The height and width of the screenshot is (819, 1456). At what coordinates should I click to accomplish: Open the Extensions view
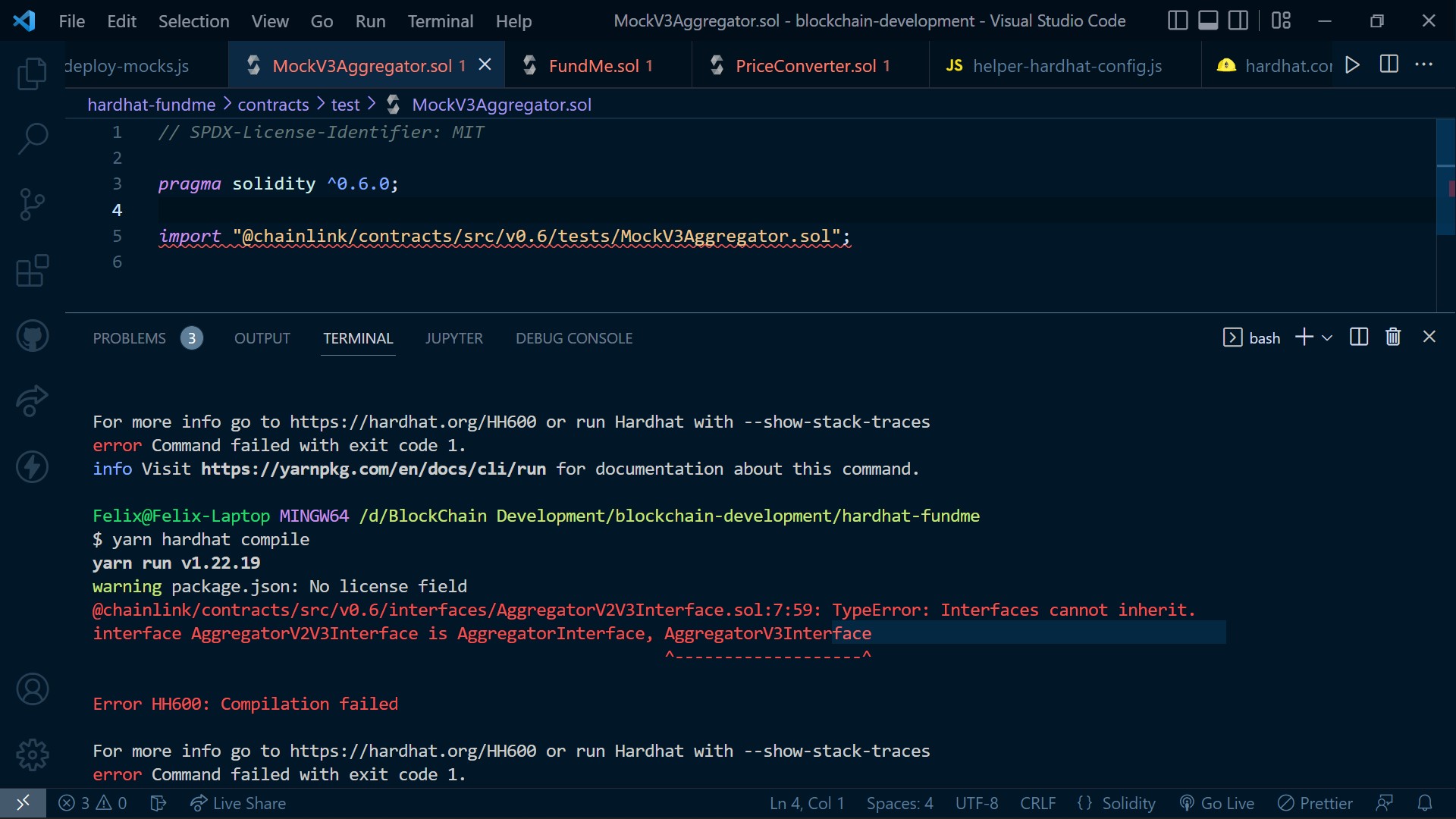(x=32, y=270)
